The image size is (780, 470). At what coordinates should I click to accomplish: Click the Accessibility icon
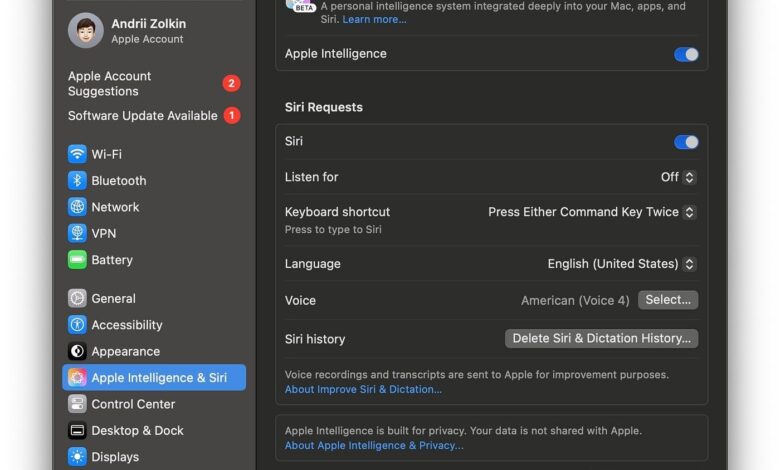coord(77,324)
